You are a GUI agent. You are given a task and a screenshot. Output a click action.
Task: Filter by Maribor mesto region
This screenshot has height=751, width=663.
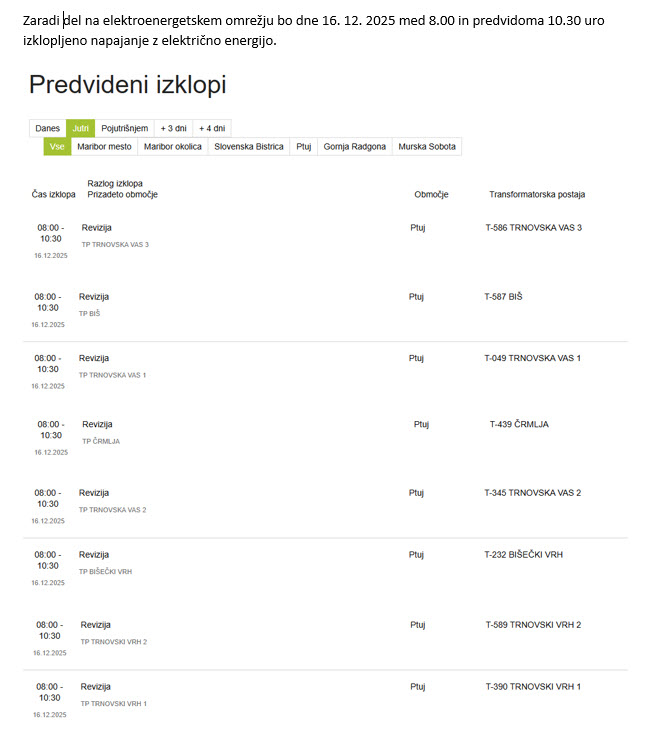104,147
